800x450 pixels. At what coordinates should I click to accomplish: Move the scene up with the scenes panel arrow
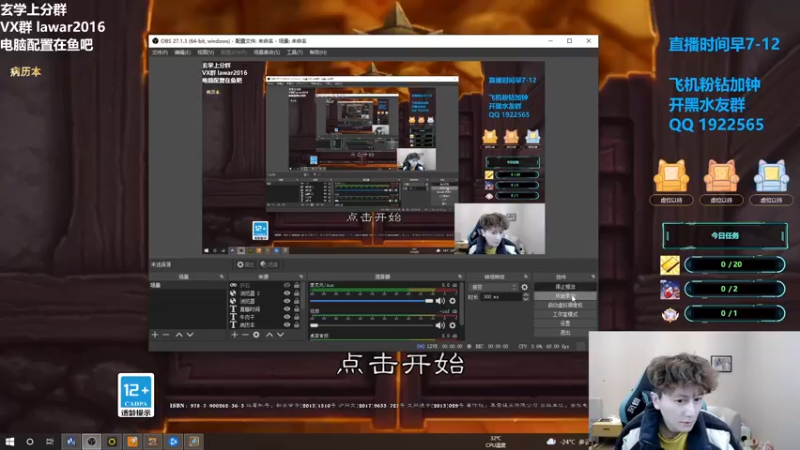(179, 335)
